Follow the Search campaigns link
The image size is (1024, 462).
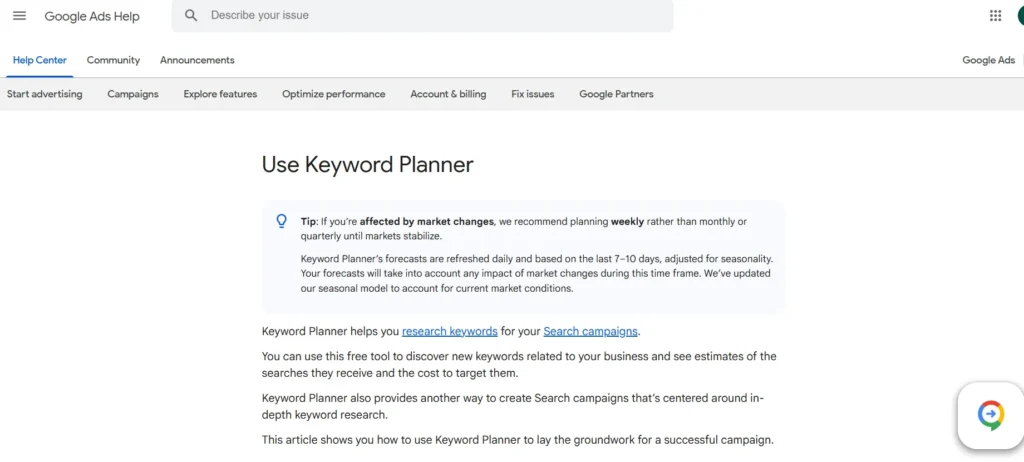[x=590, y=331]
